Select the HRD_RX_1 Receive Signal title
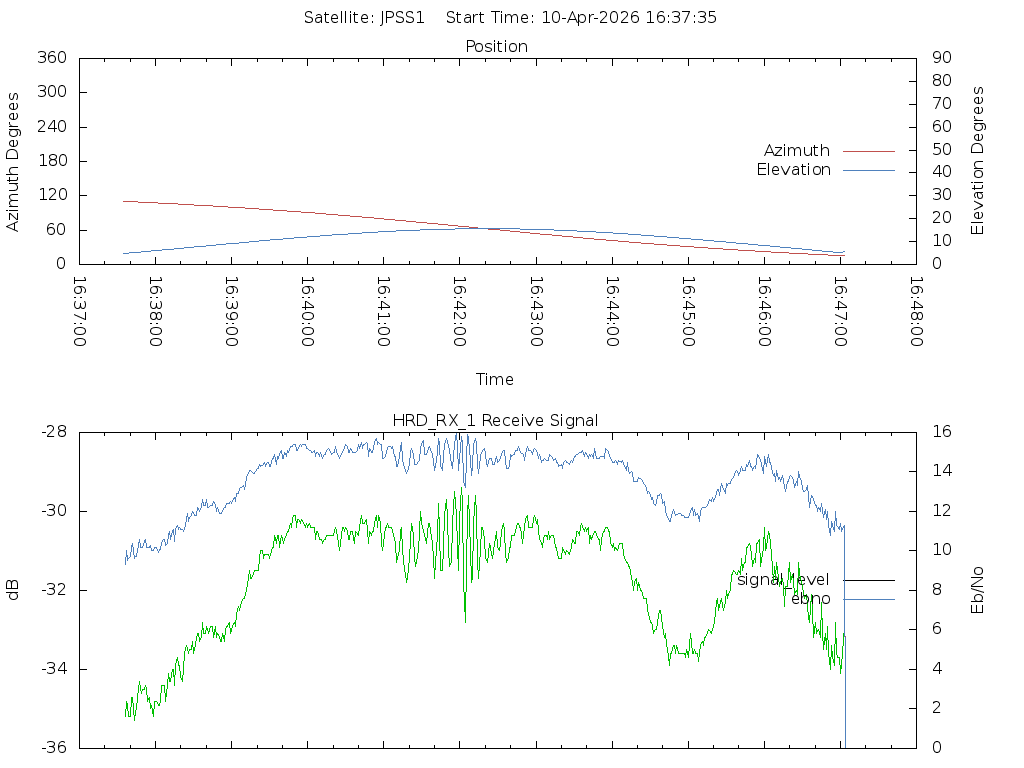Screen dimensions: 1024x768 [497, 420]
